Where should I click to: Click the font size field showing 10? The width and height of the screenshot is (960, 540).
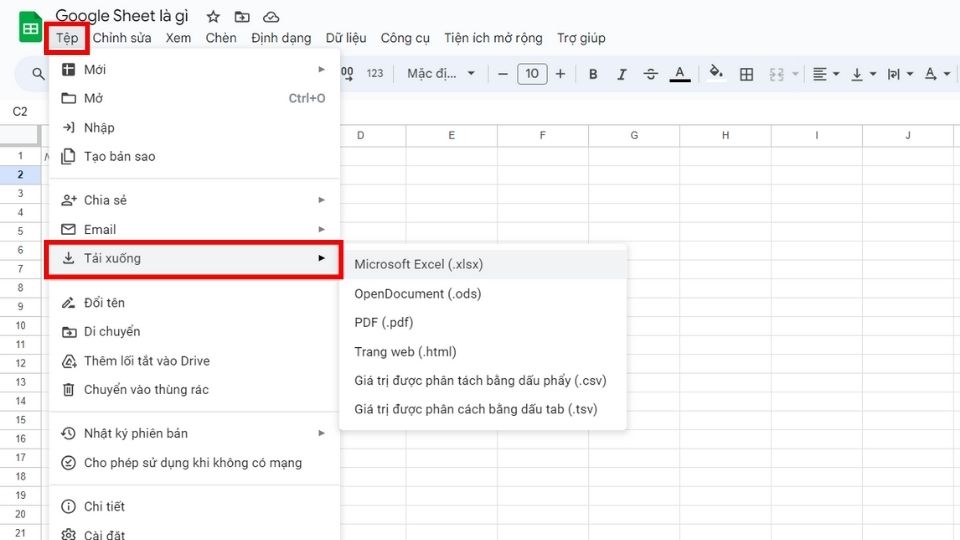tap(532, 74)
